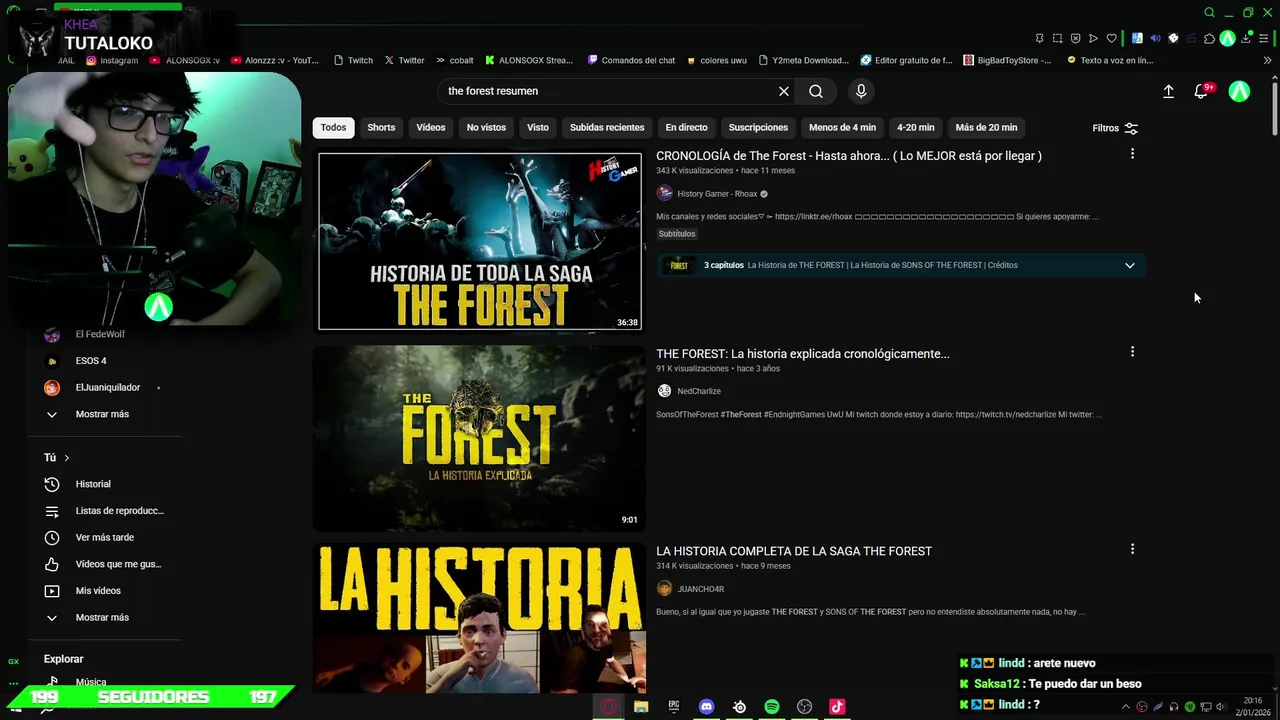Open TikTok from the taskbar
Screen dimensions: 1280x720
click(837, 706)
